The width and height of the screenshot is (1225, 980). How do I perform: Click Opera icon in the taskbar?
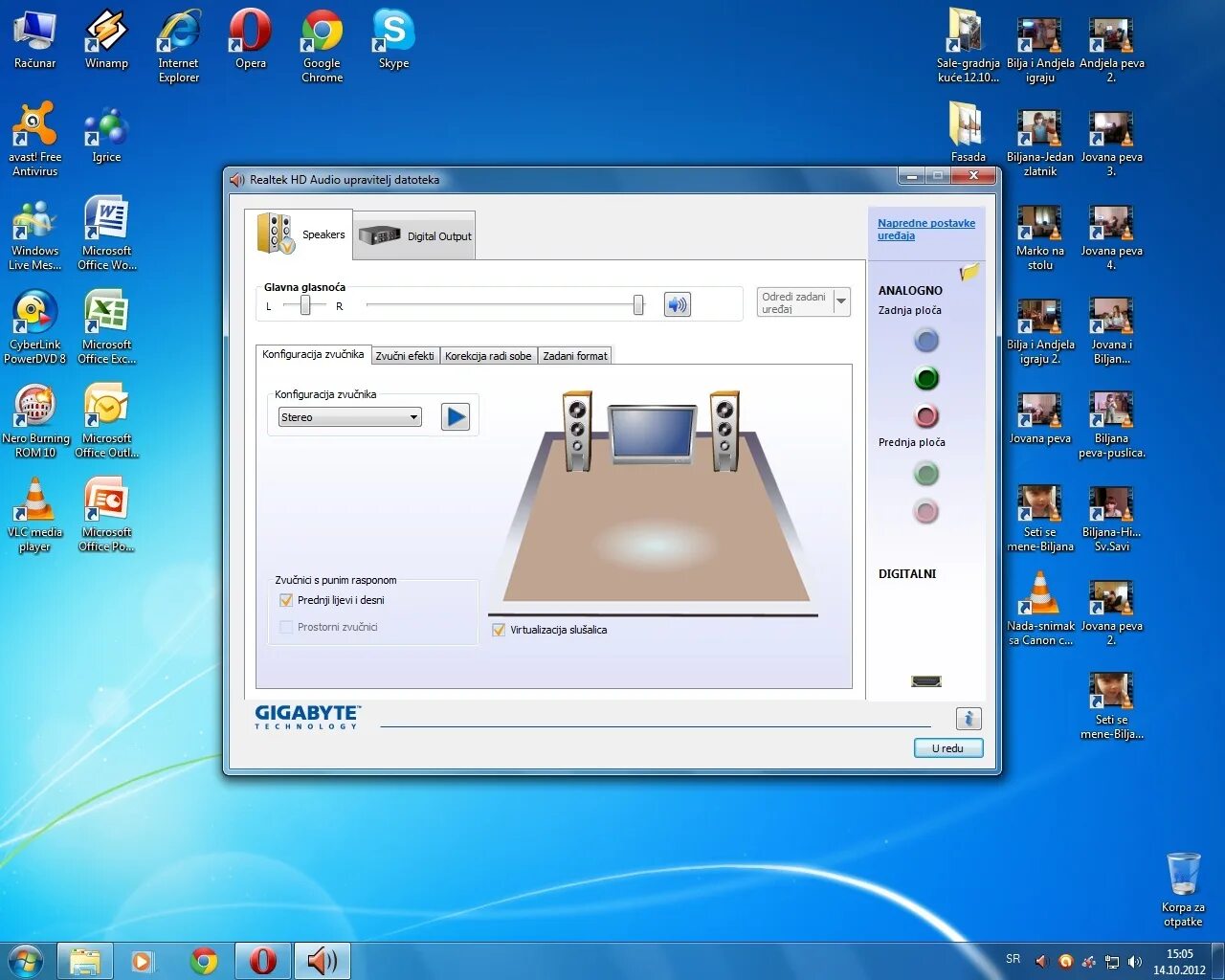[263, 961]
